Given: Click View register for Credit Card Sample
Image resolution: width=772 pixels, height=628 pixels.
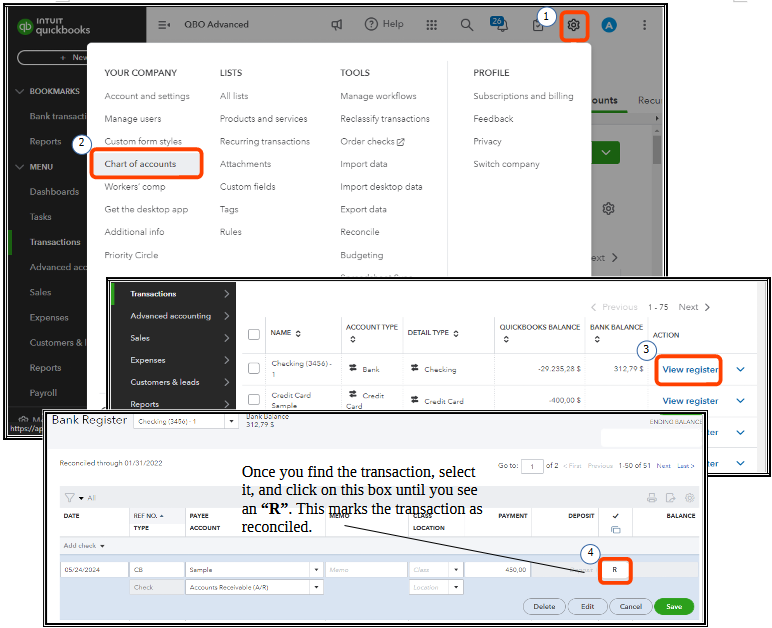Looking at the screenshot, I should [690, 401].
